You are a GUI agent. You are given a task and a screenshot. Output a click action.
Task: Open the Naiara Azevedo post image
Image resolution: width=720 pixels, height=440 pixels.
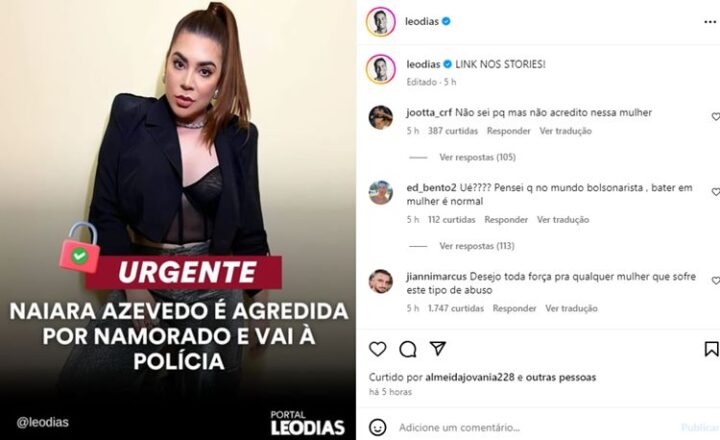[178, 220]
